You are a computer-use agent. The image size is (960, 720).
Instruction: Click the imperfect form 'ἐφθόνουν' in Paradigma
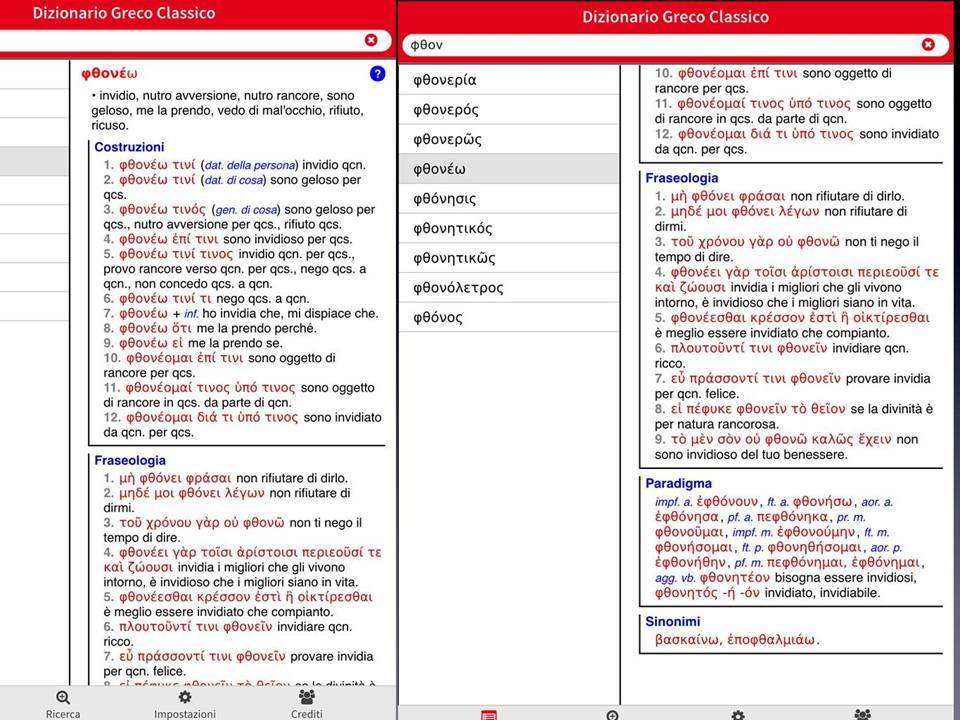(727, 502)
